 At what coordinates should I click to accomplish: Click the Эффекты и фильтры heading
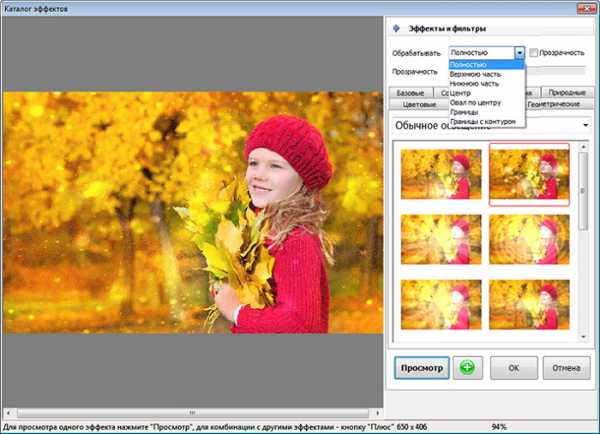click(x=447, y=29)
